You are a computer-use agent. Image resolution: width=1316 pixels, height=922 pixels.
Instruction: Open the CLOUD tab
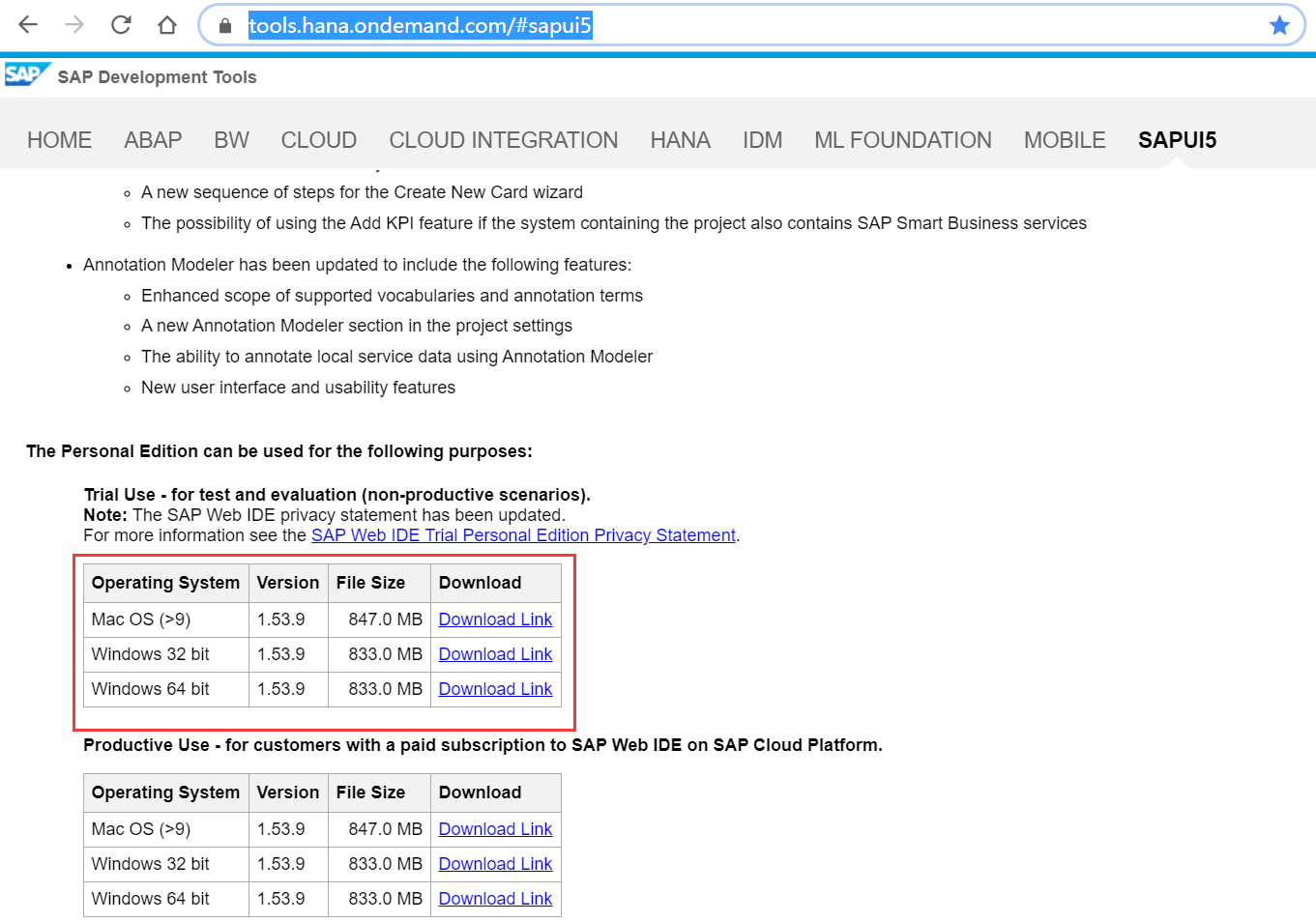(319, 140)
